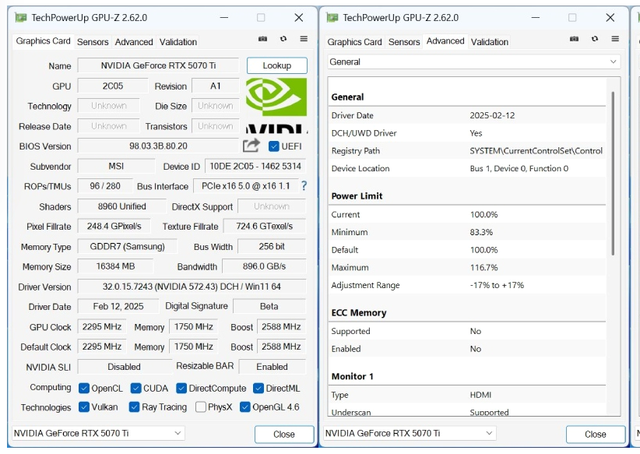Click NVIDIA SLI field Disabled
The height and width of the screenshot is (454, 640).
click(124, 367)
